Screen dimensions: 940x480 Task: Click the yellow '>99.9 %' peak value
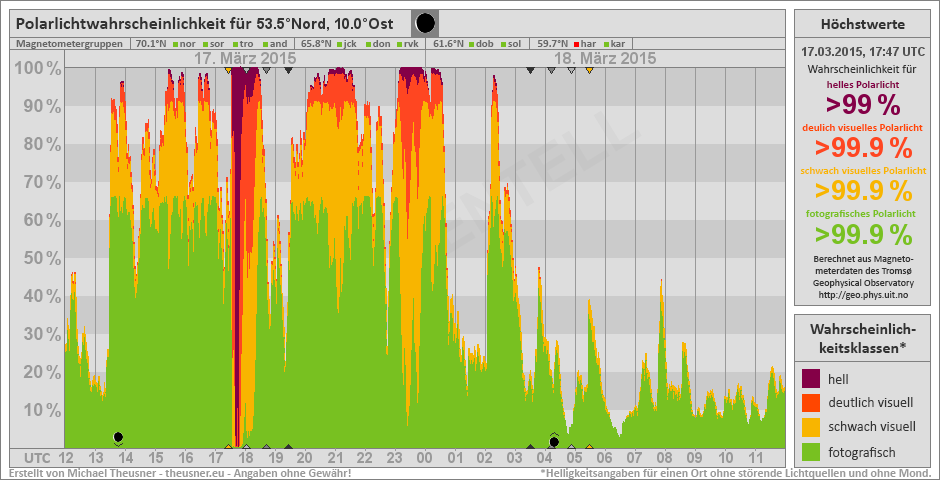tap(863, 191)
